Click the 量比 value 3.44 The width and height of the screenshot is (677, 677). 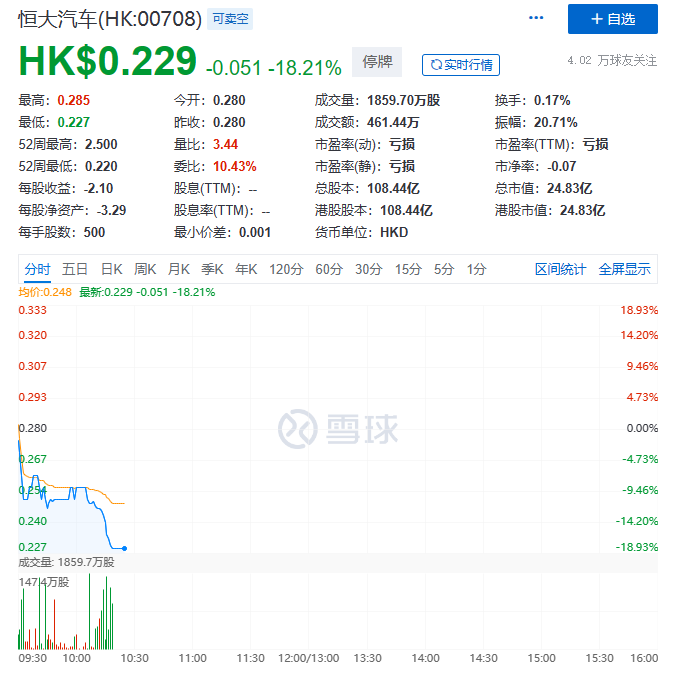[x=225, y=145]
